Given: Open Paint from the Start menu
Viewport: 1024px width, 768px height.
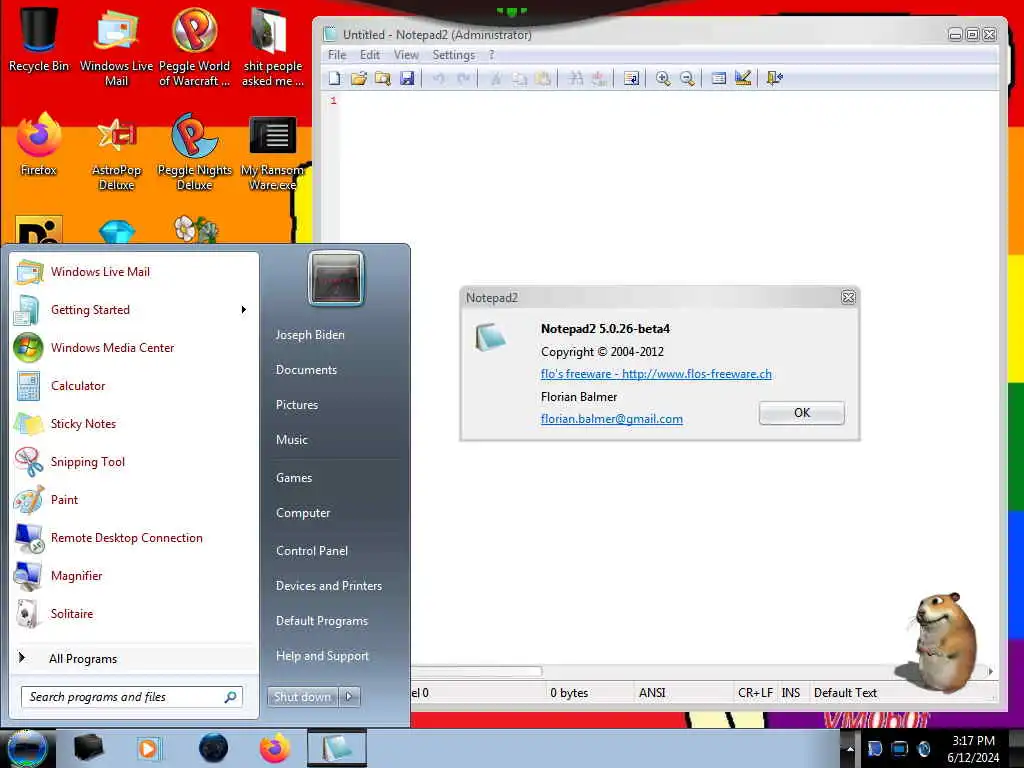Looking at the screenshot, I should click(135, 500).
